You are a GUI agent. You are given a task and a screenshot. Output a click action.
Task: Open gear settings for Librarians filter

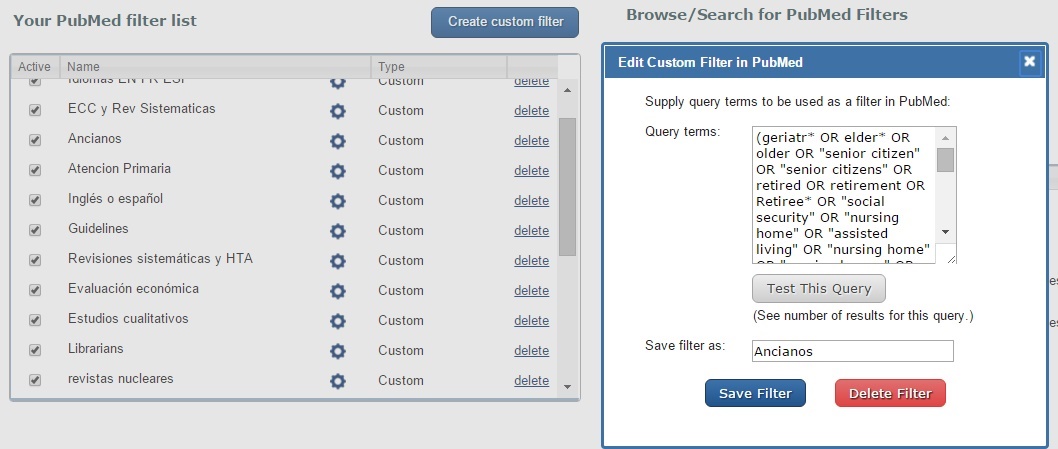[337, 351]
